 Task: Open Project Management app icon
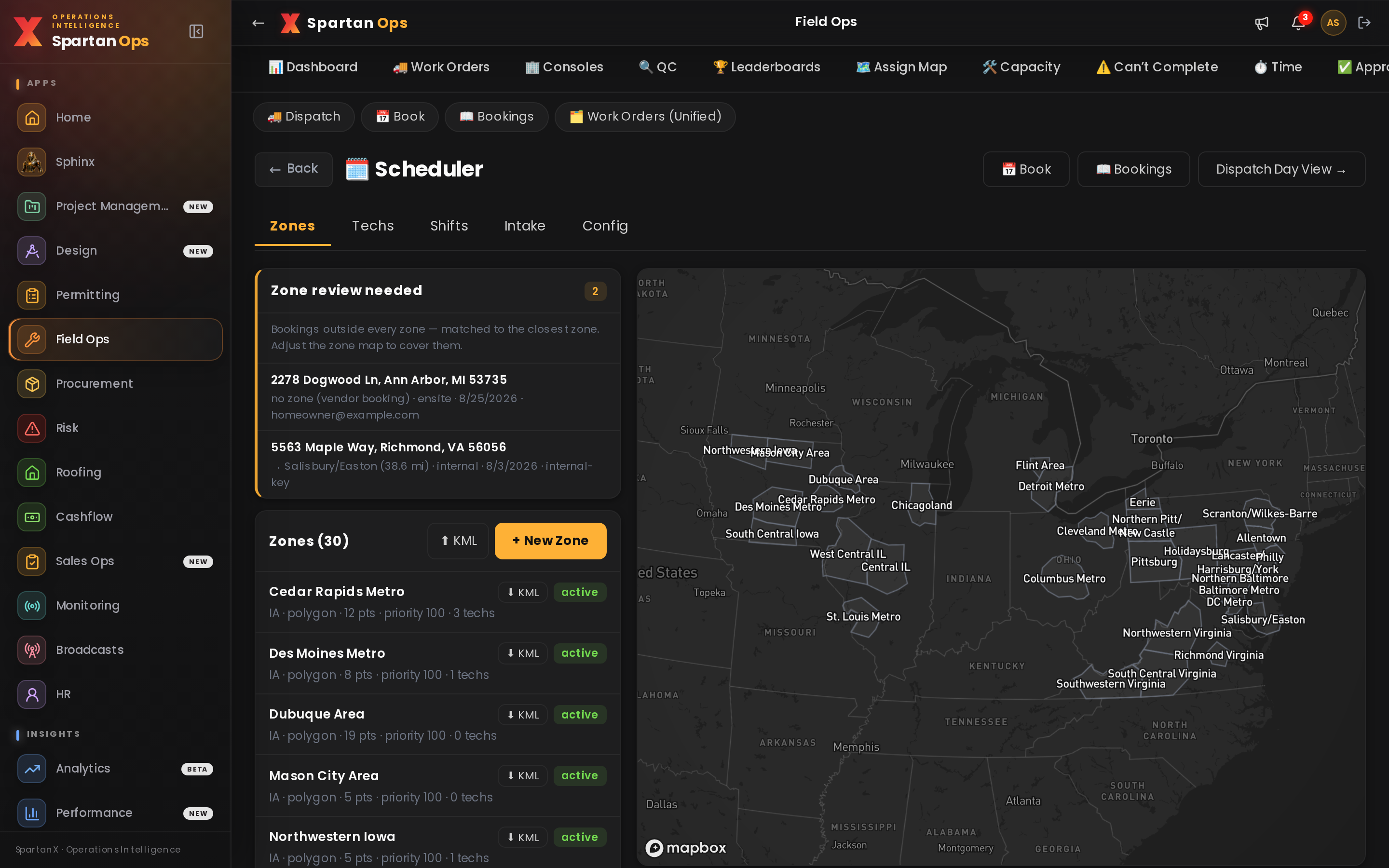[32, 206]
